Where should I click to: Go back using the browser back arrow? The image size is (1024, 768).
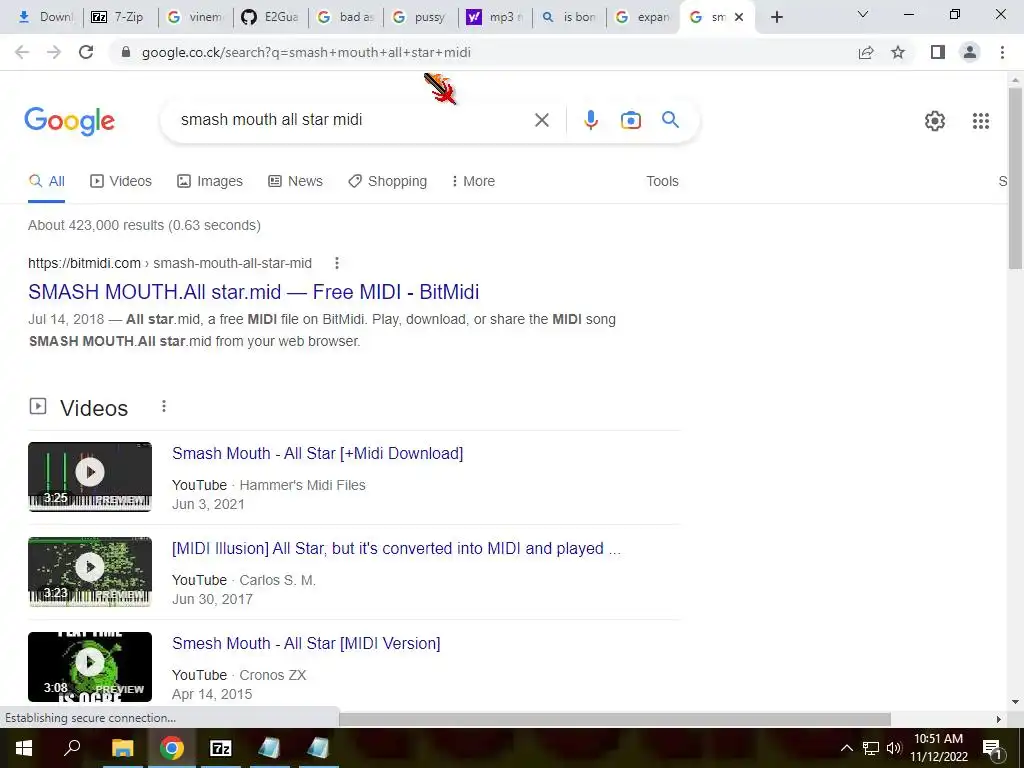coord(22,52)
